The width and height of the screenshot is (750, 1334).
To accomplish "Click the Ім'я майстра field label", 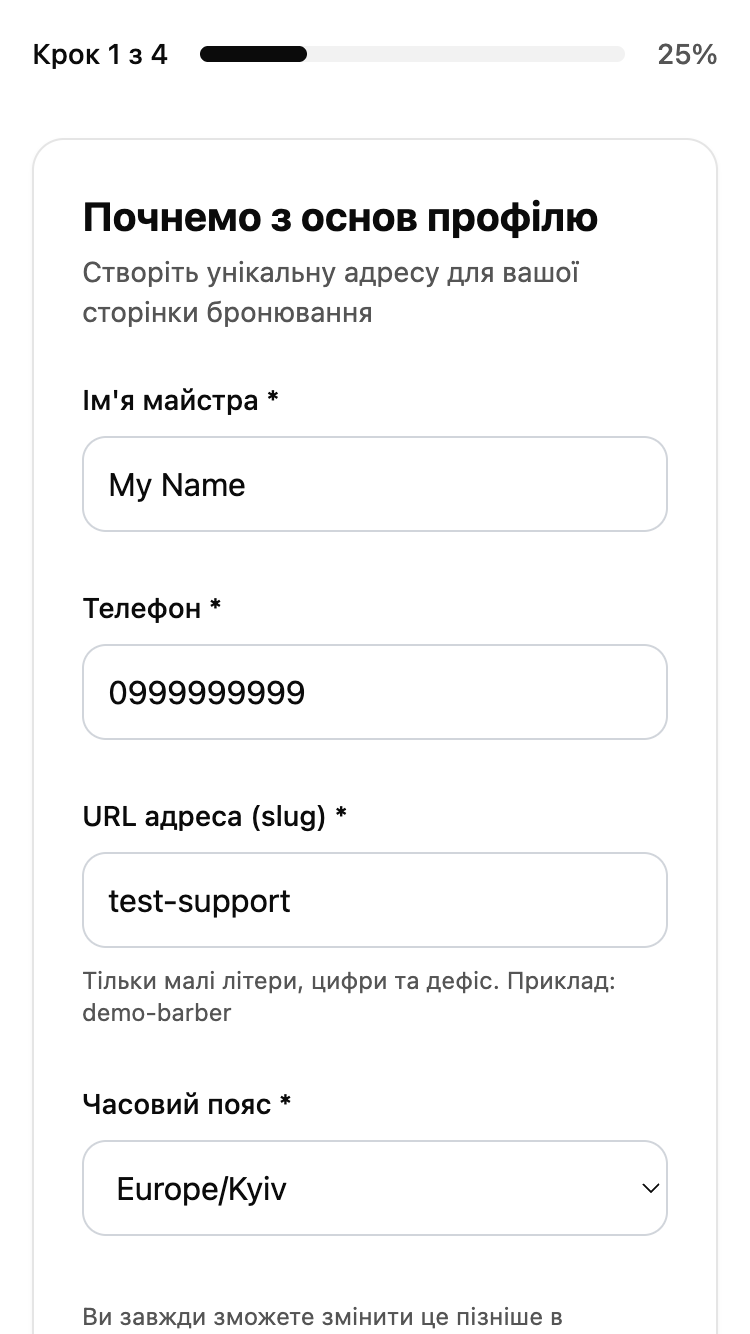I will coord(181,400).
